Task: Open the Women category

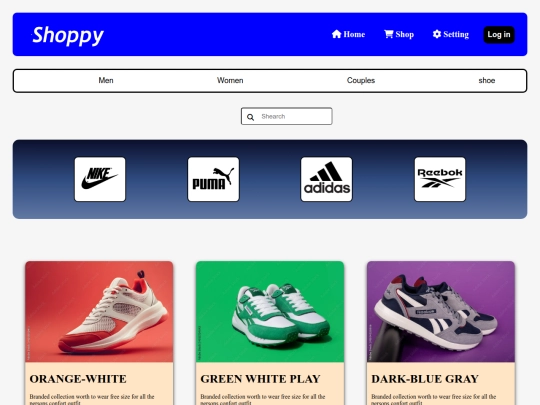Action: pos(230,80)
